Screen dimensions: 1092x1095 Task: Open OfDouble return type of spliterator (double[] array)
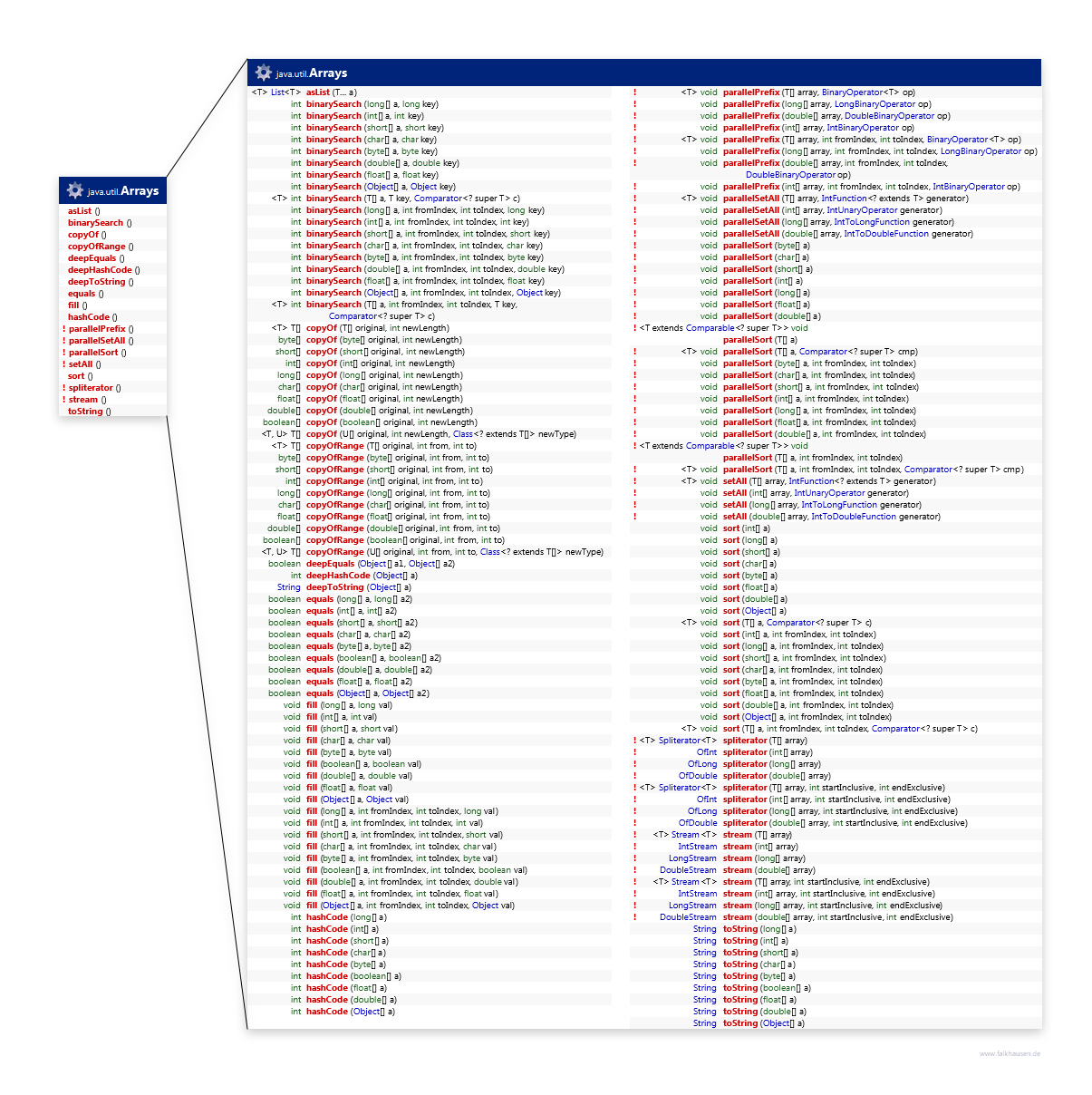698,776
